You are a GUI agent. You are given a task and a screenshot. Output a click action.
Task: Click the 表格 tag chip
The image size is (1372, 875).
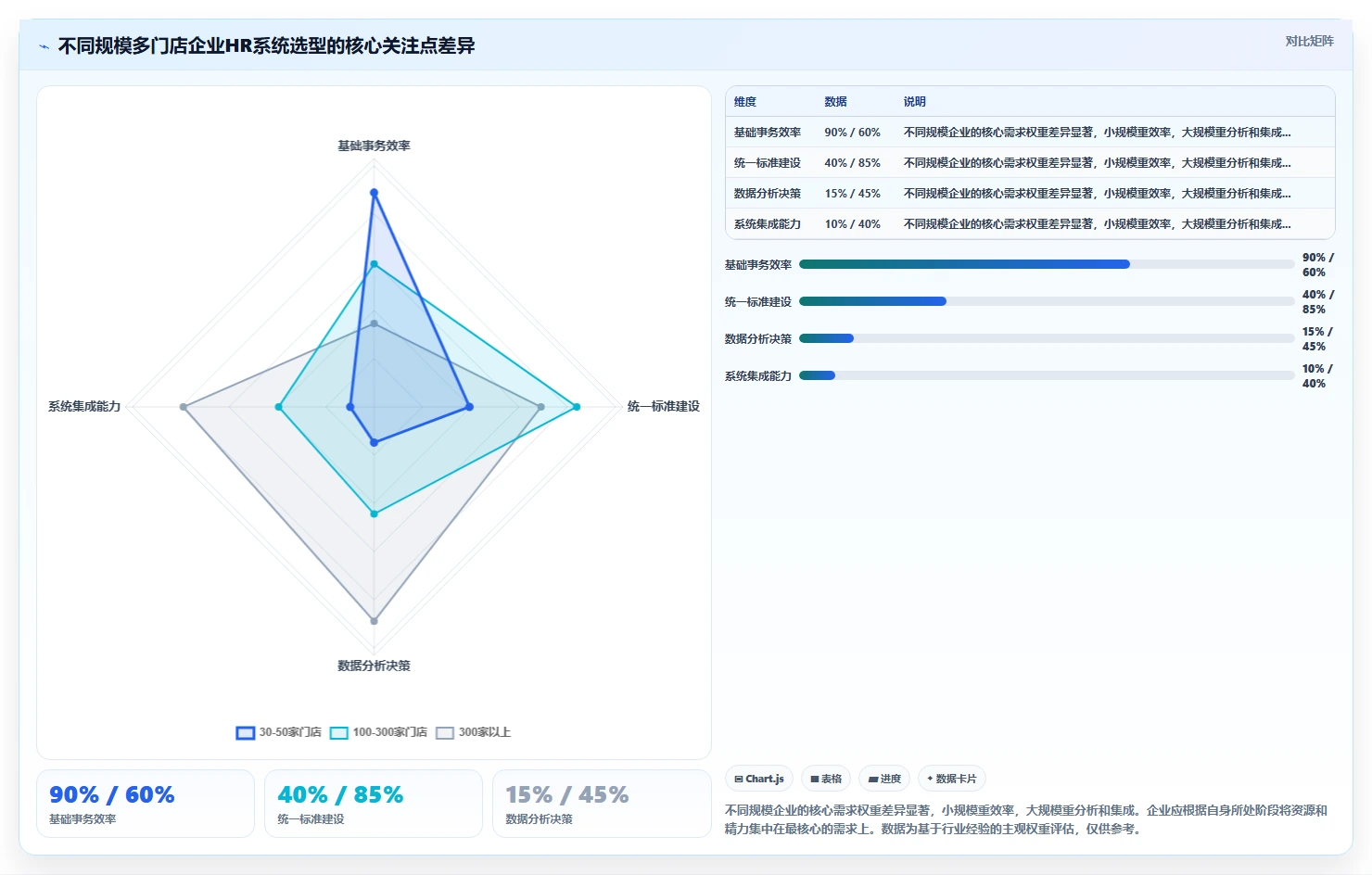pos(826,779)
